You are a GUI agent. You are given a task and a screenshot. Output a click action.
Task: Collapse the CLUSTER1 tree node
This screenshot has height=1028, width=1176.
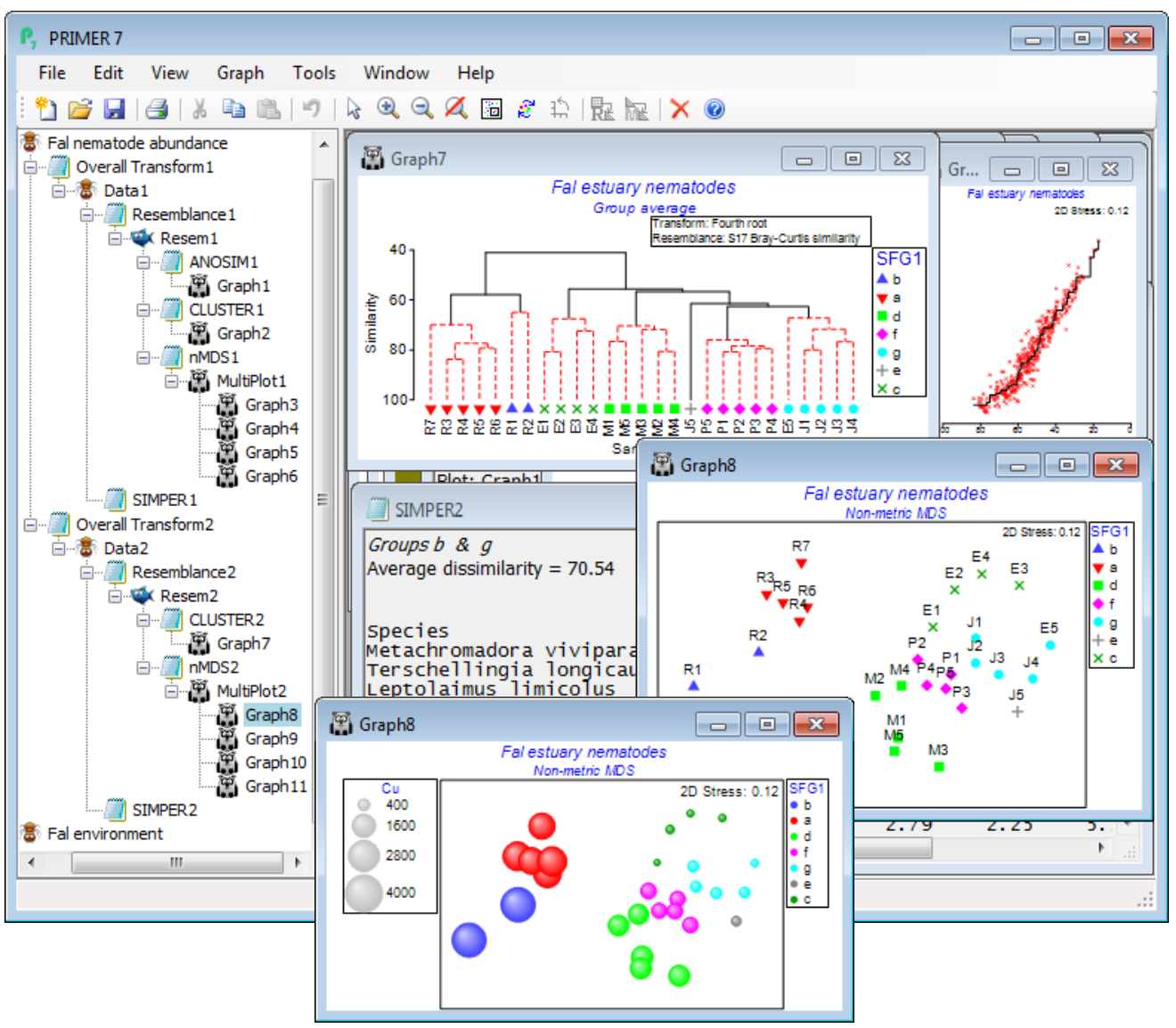coord(143,310)
